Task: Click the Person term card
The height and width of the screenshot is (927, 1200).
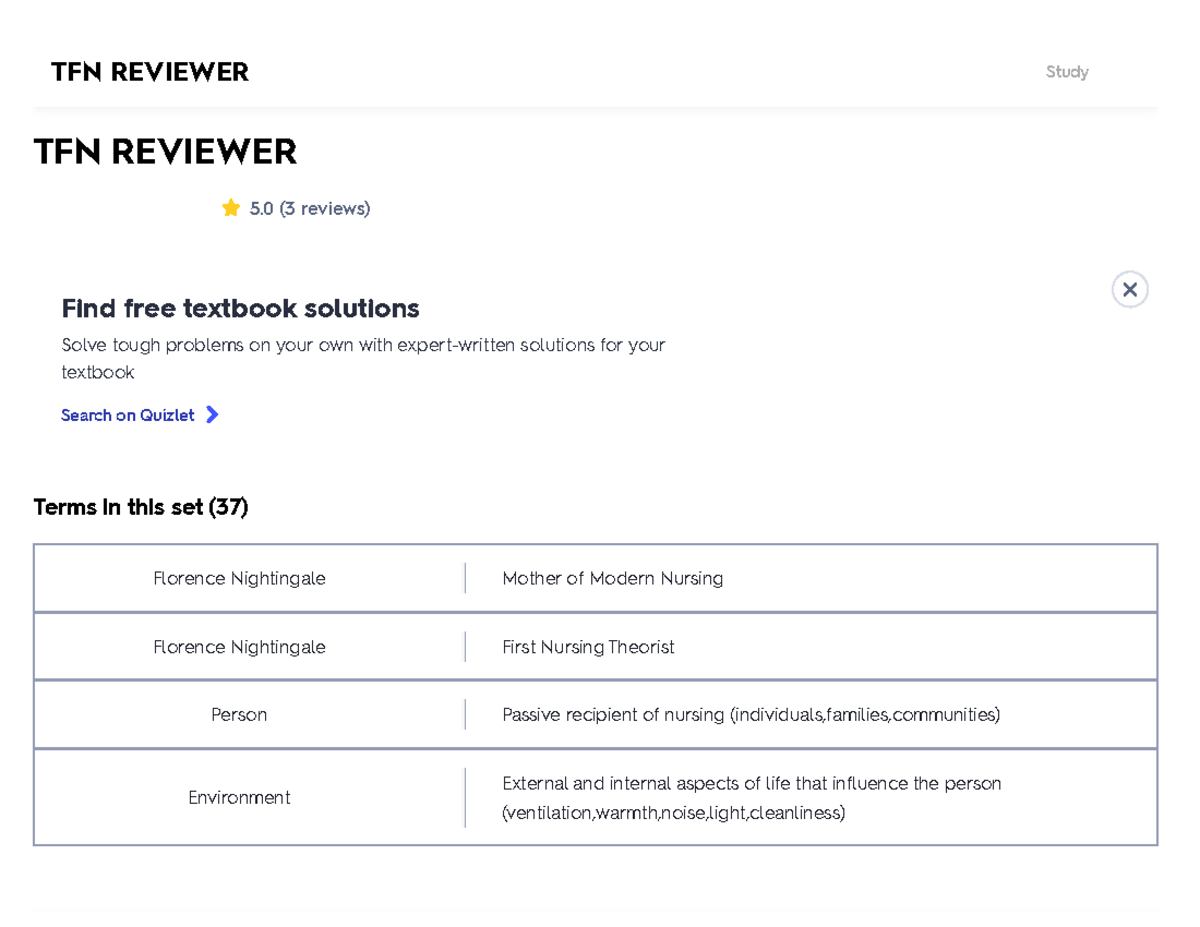Action: click(x=239, y=714)
